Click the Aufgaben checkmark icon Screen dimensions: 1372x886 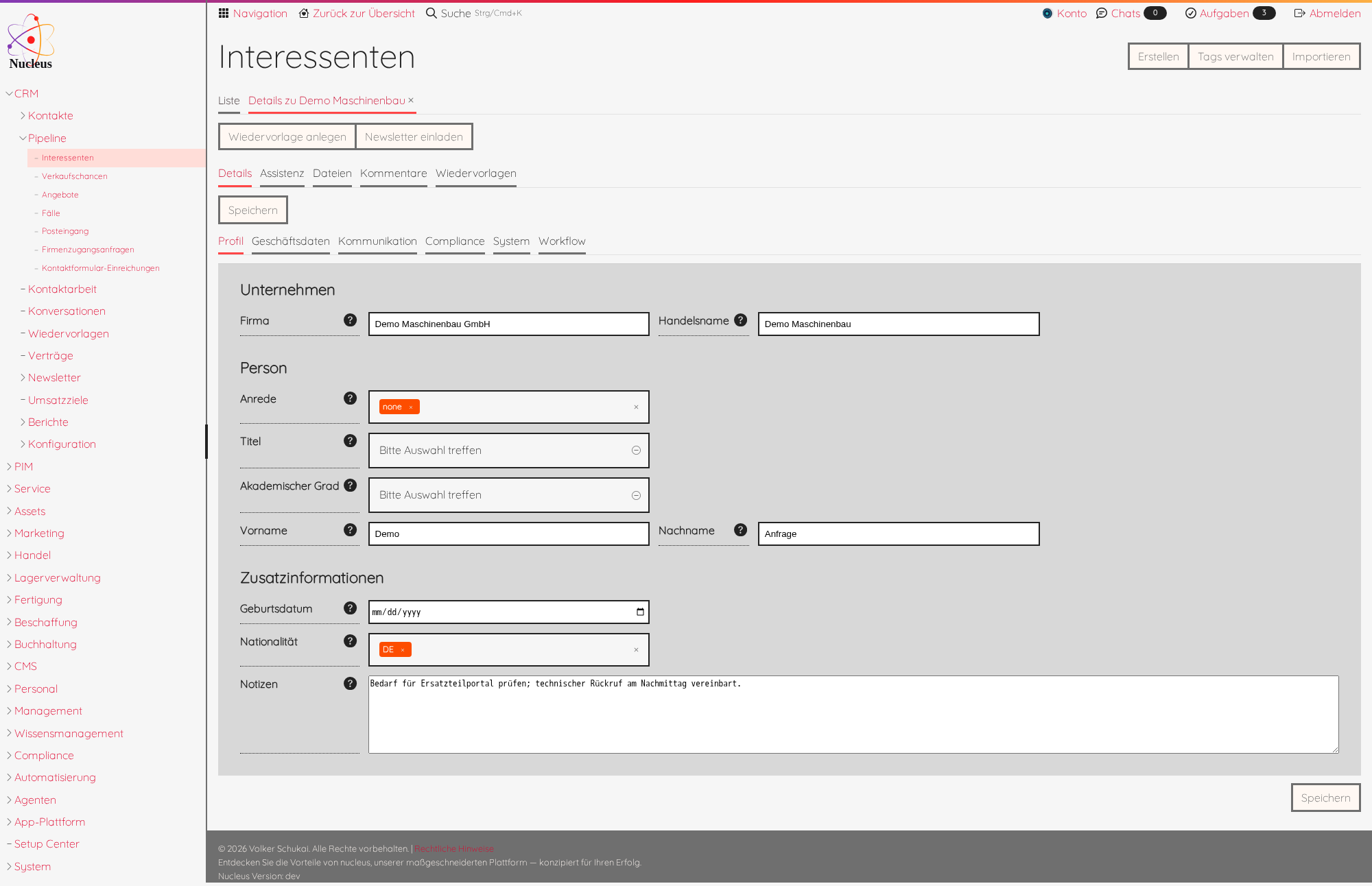(x=1191, y=13)
